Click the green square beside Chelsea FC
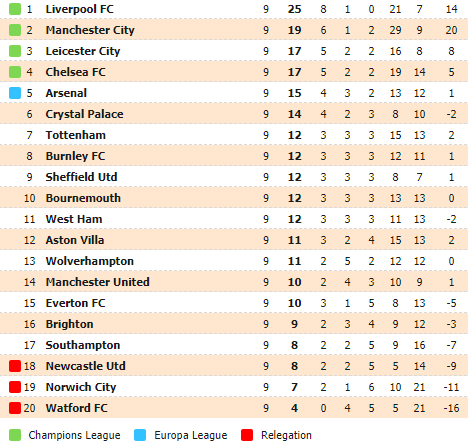 [x=15, y=72]
